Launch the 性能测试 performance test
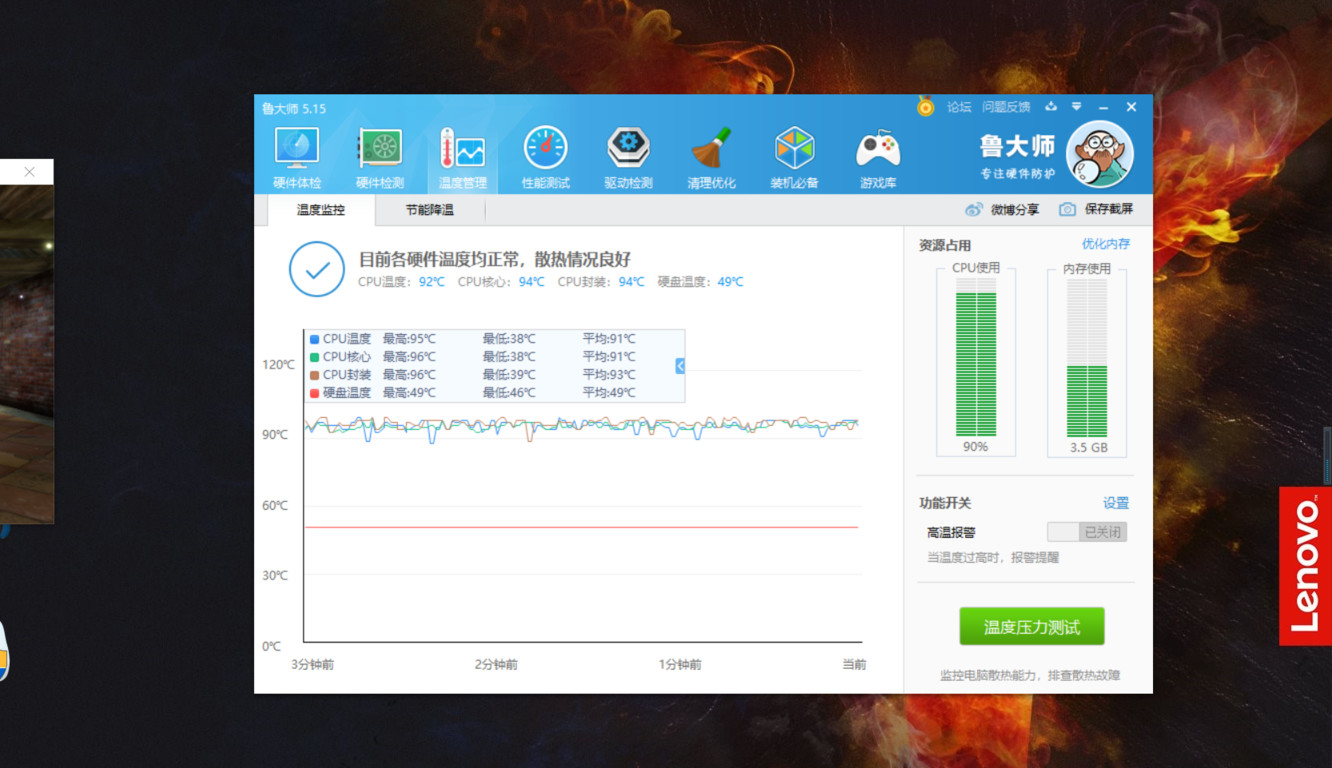 (545, 155)
